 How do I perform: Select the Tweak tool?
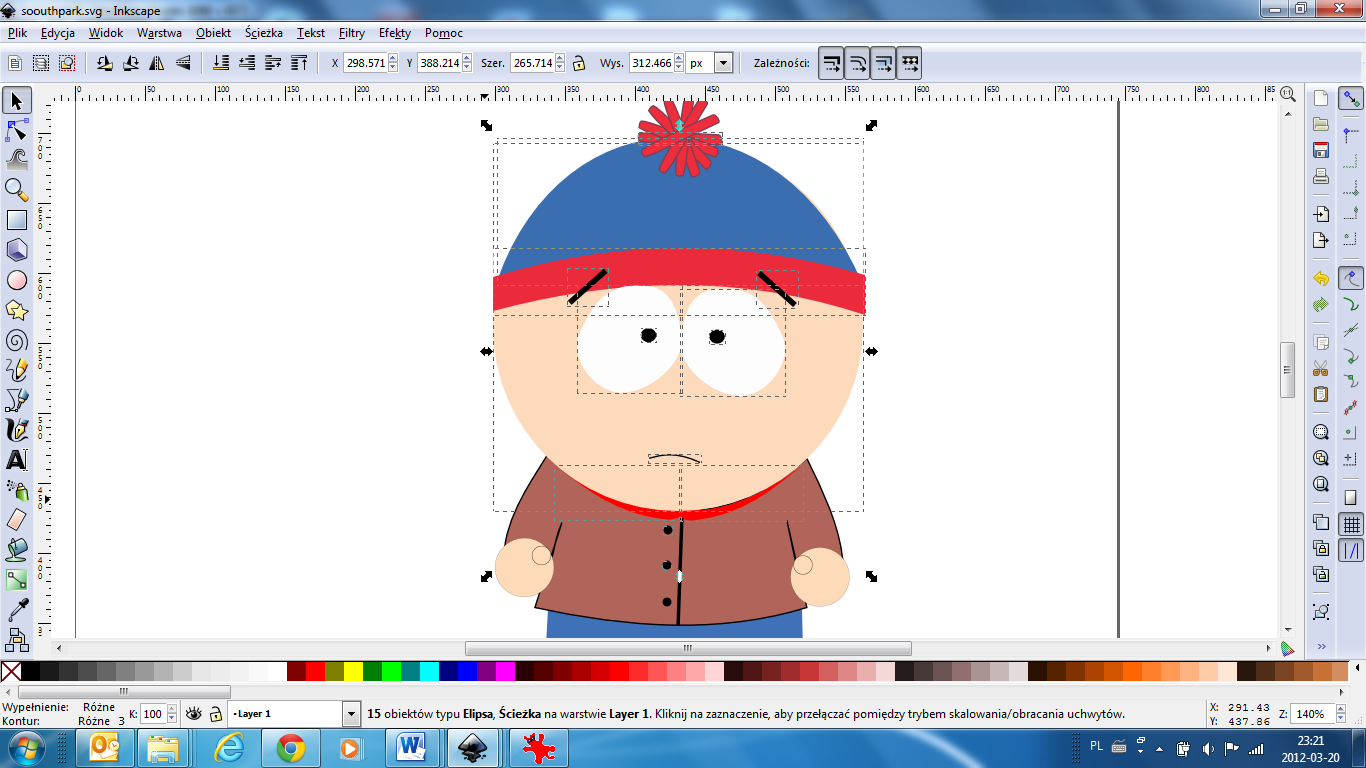[x=17, y=159]
